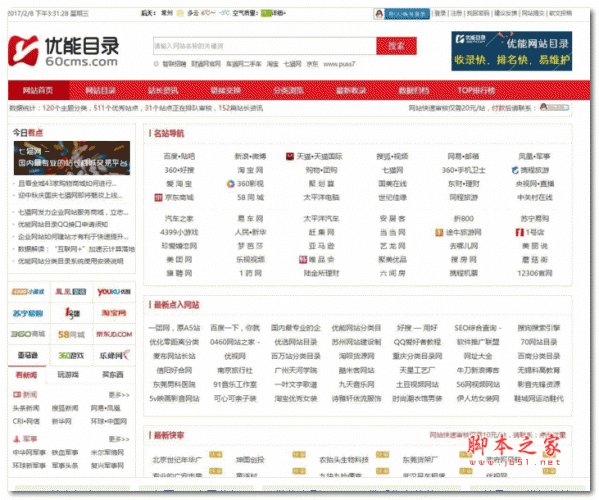This screenshot has height=500, width=599.
Task: Open the TOP排行榜 navigation tab
Action: coord(476,91)
